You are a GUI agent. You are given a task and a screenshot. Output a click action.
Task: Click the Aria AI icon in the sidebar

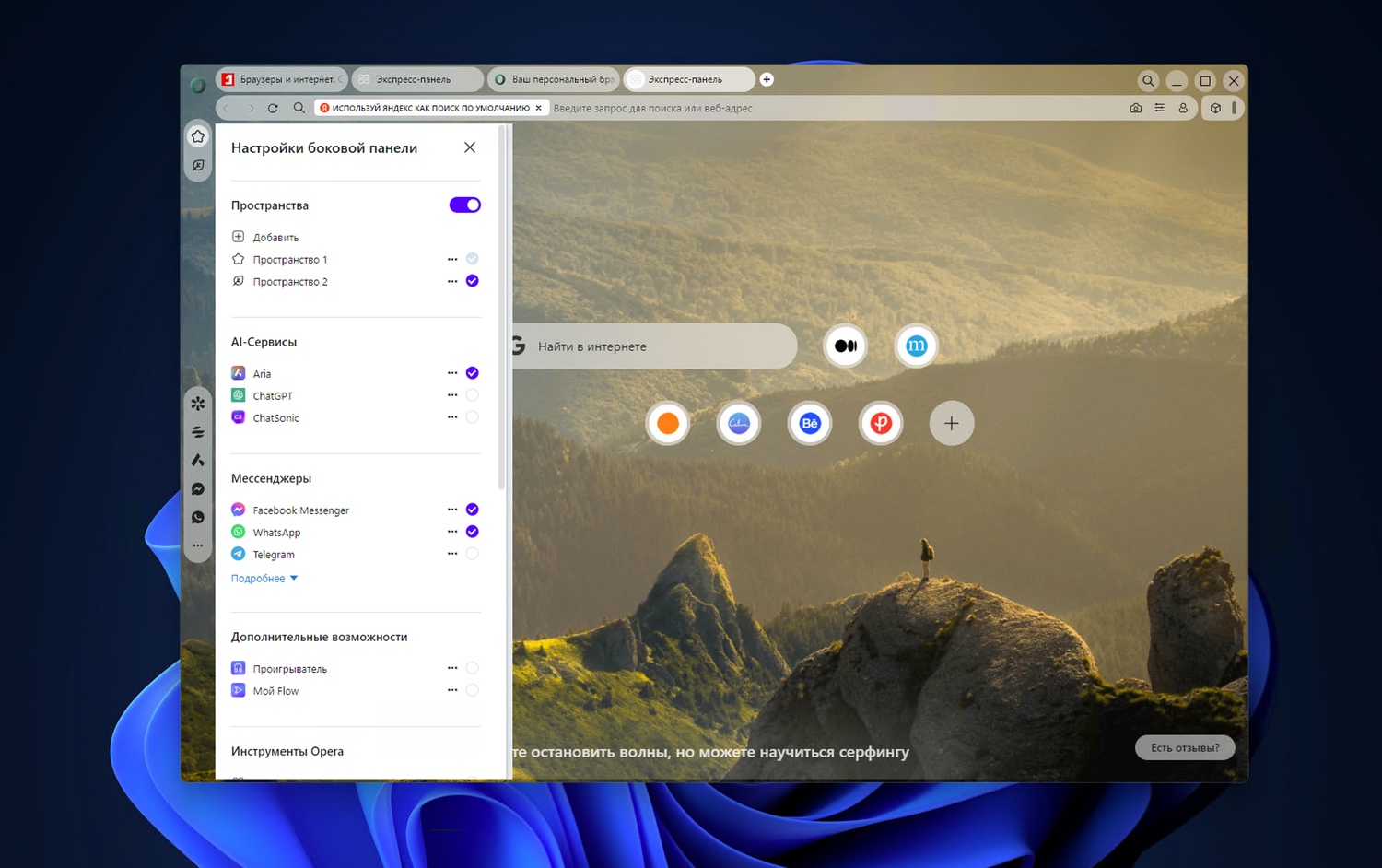[x=198, y=460]
